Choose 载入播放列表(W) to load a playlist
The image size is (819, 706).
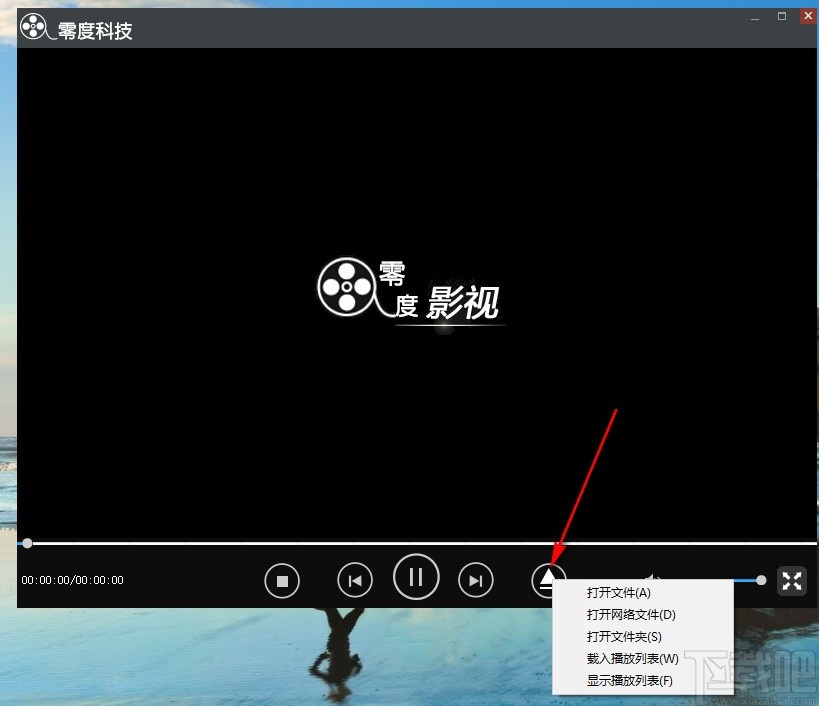pos(632,658)
